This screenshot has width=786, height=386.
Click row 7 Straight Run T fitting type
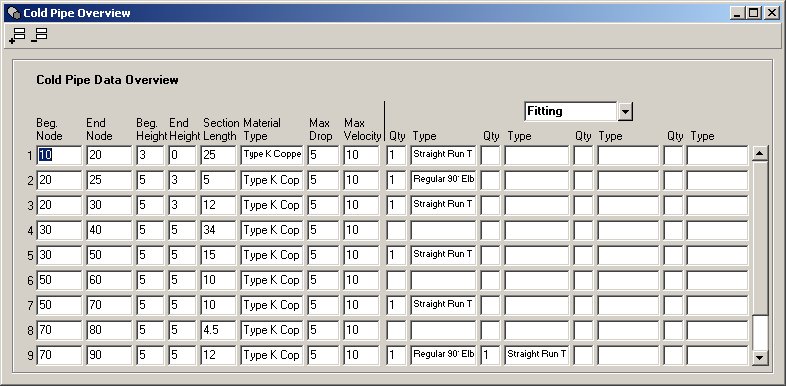pos(443,306)
